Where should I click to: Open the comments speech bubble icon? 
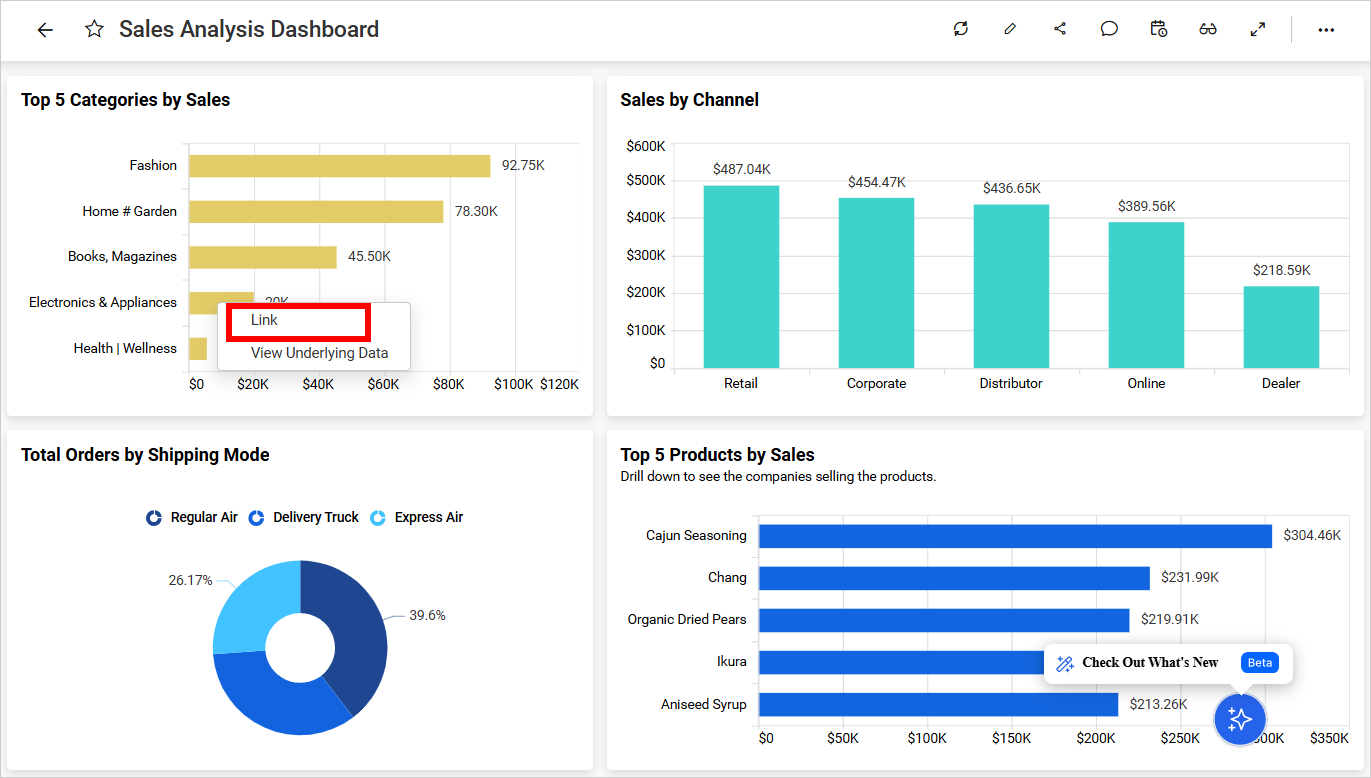coord(1109,29)
